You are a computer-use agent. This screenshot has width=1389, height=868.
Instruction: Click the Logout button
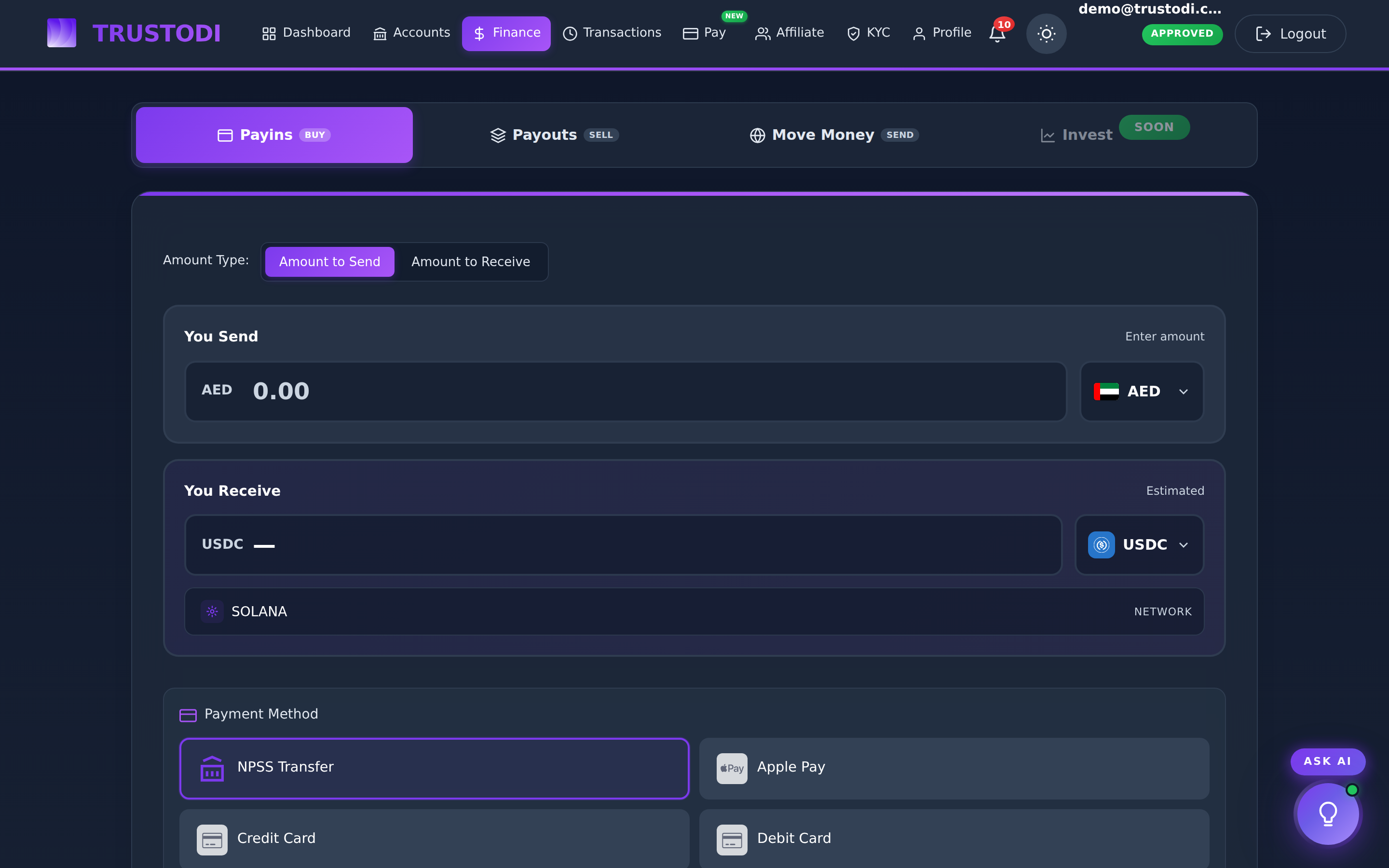pos(1290,34)
